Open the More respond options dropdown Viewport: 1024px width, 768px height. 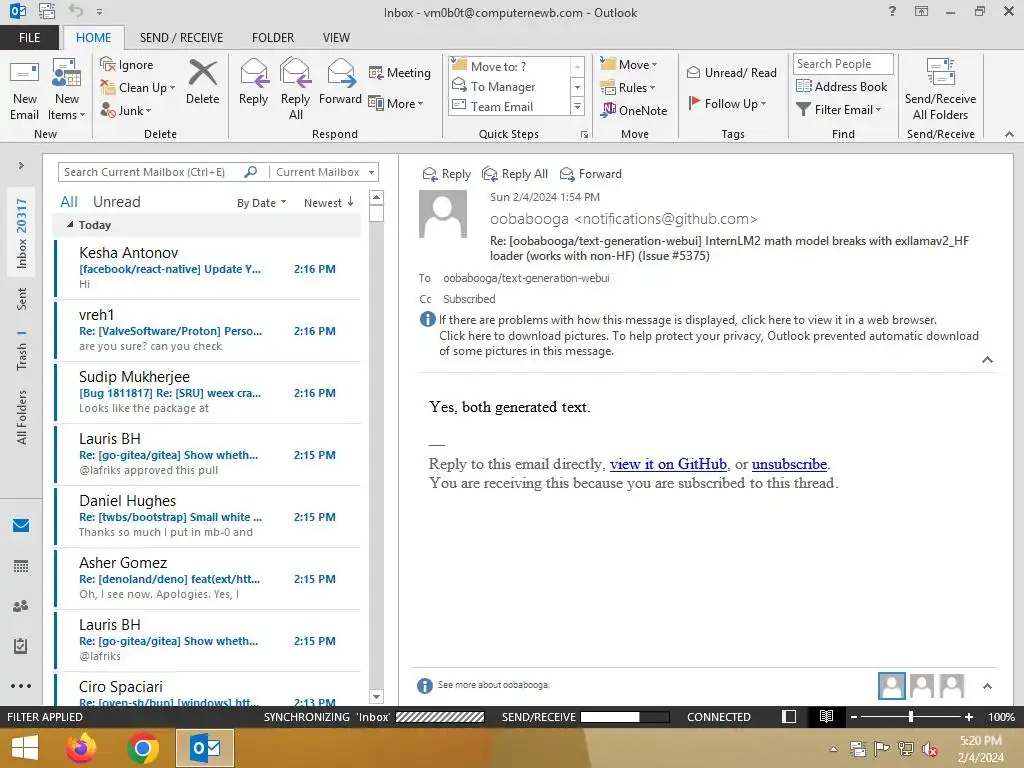tap(396, 103)
